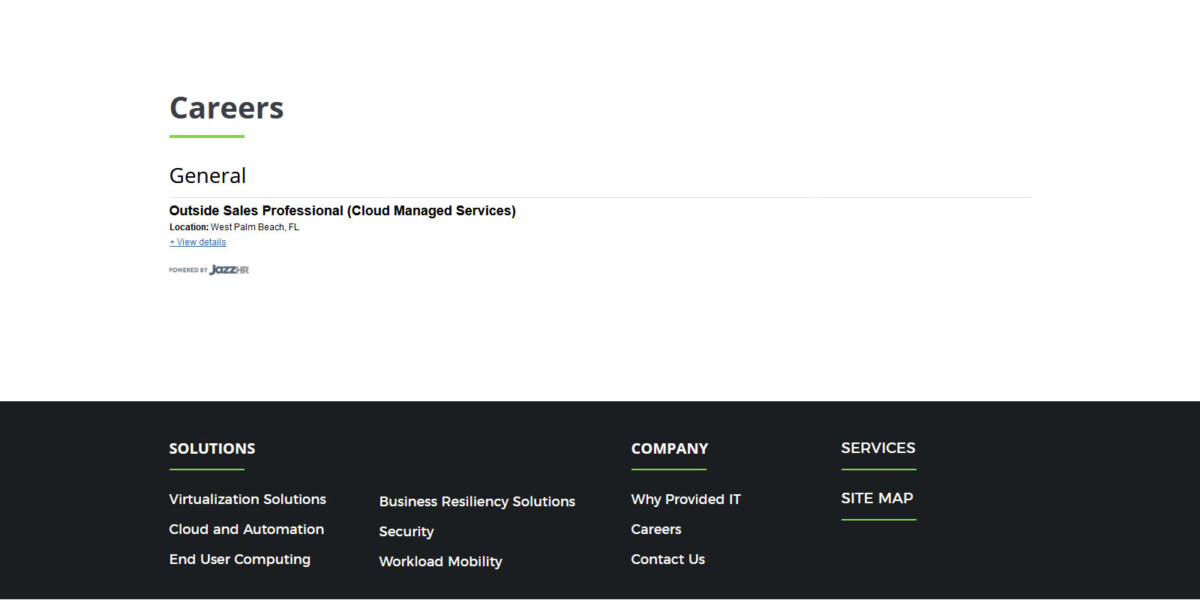
Task: Navigate to the Security footer link
Action: pyautogui.click(x=406, y=532)
